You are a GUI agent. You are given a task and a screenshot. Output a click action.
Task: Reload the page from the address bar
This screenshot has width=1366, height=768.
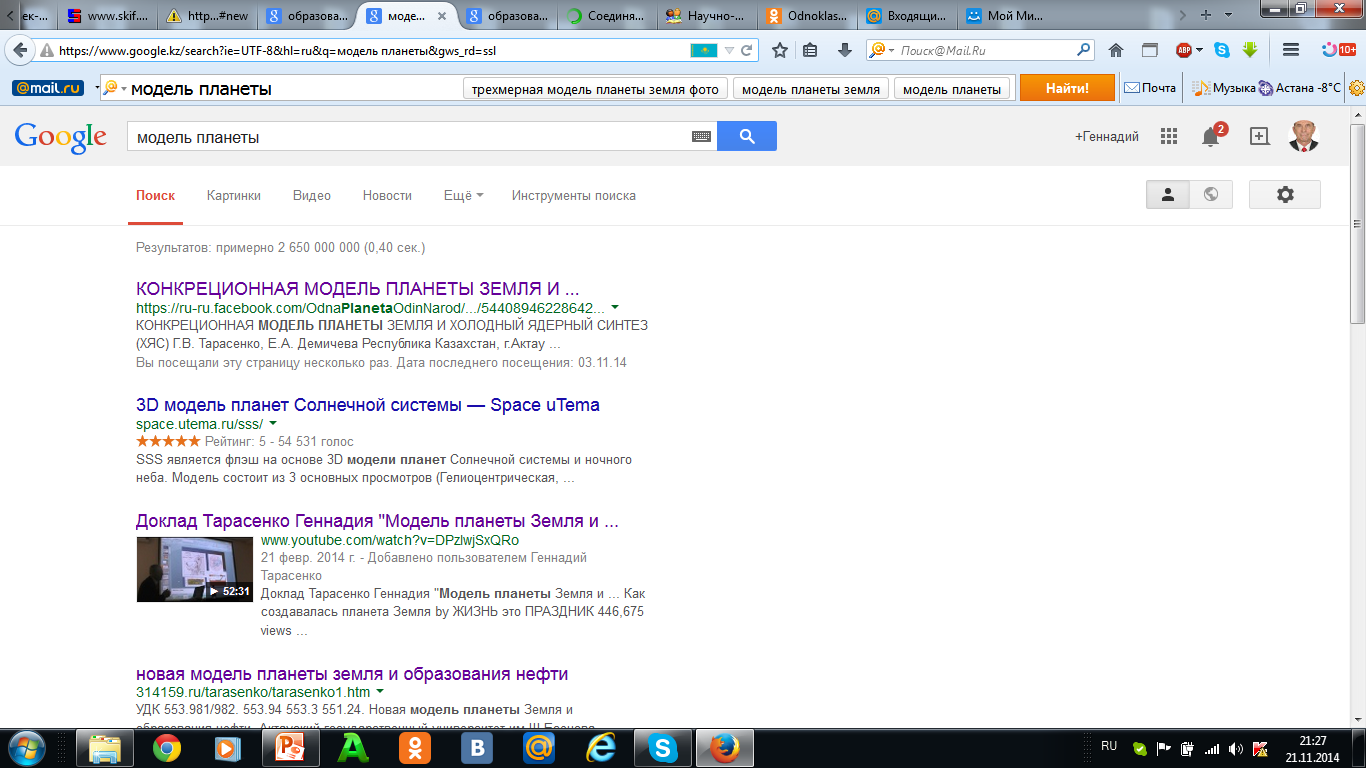[x=746, y=50]
